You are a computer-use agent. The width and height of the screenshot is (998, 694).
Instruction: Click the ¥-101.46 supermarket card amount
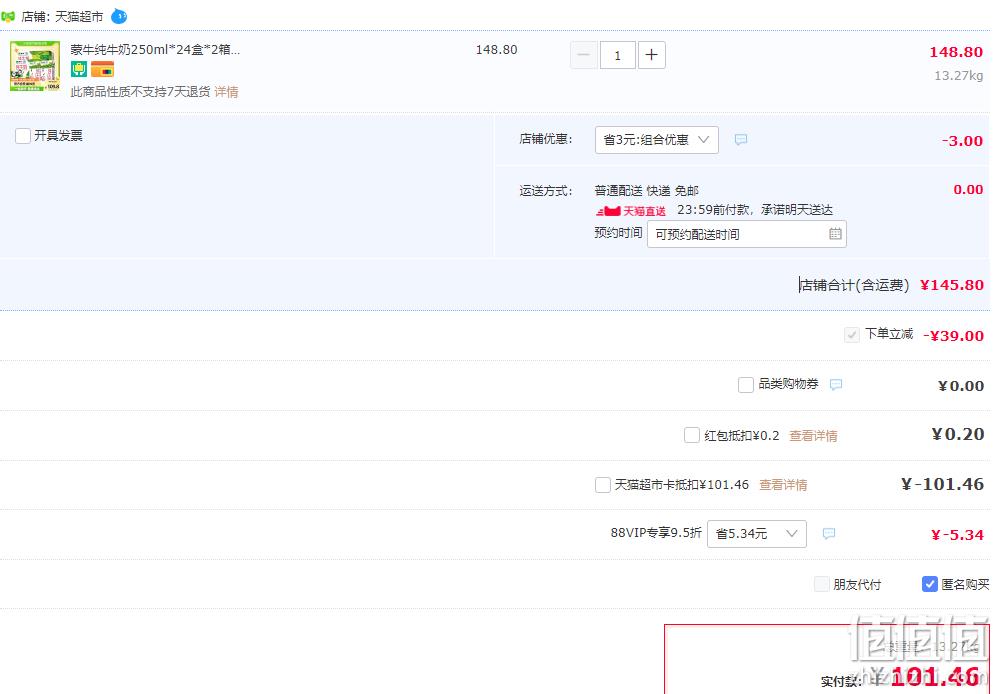coord(943,485)
